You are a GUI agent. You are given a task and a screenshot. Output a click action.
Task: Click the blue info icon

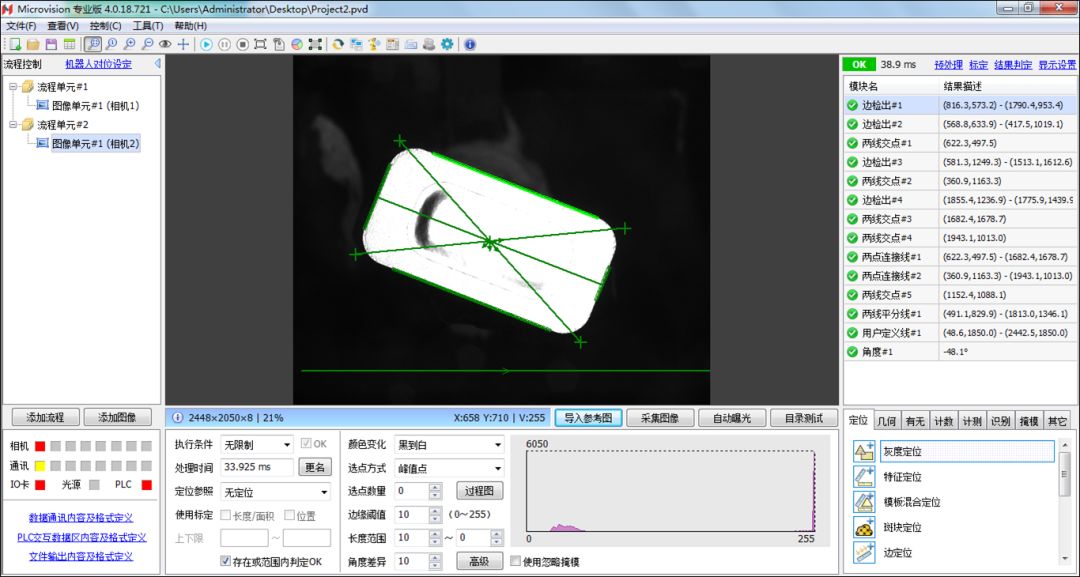pos(470,44)
